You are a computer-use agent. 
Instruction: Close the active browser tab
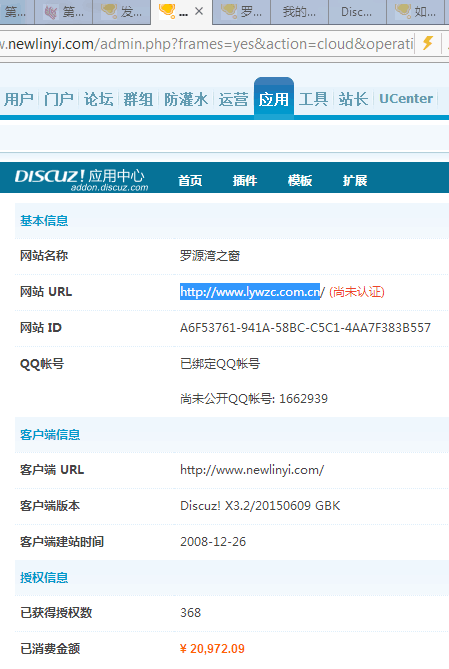coord(199,12)
